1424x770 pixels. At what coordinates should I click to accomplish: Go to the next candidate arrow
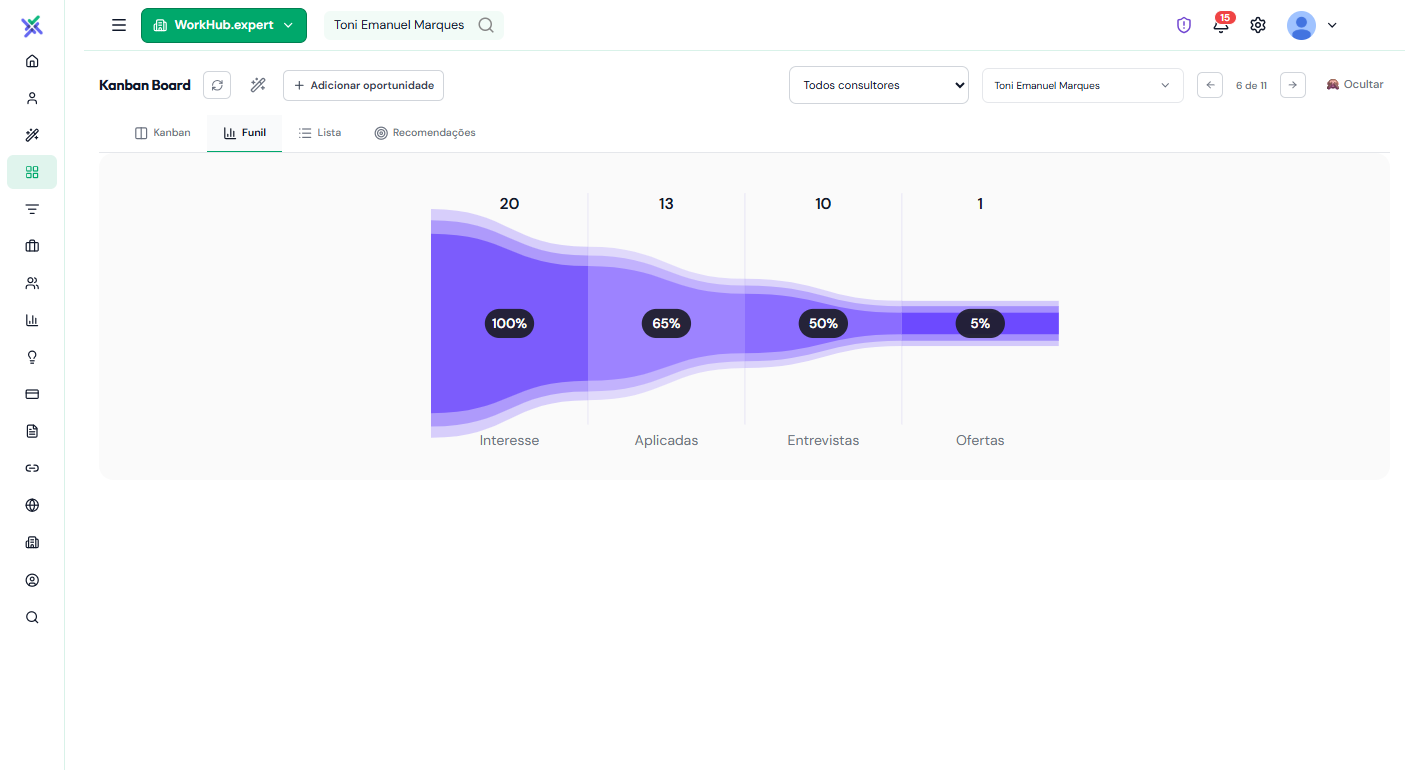point(1293,85)
